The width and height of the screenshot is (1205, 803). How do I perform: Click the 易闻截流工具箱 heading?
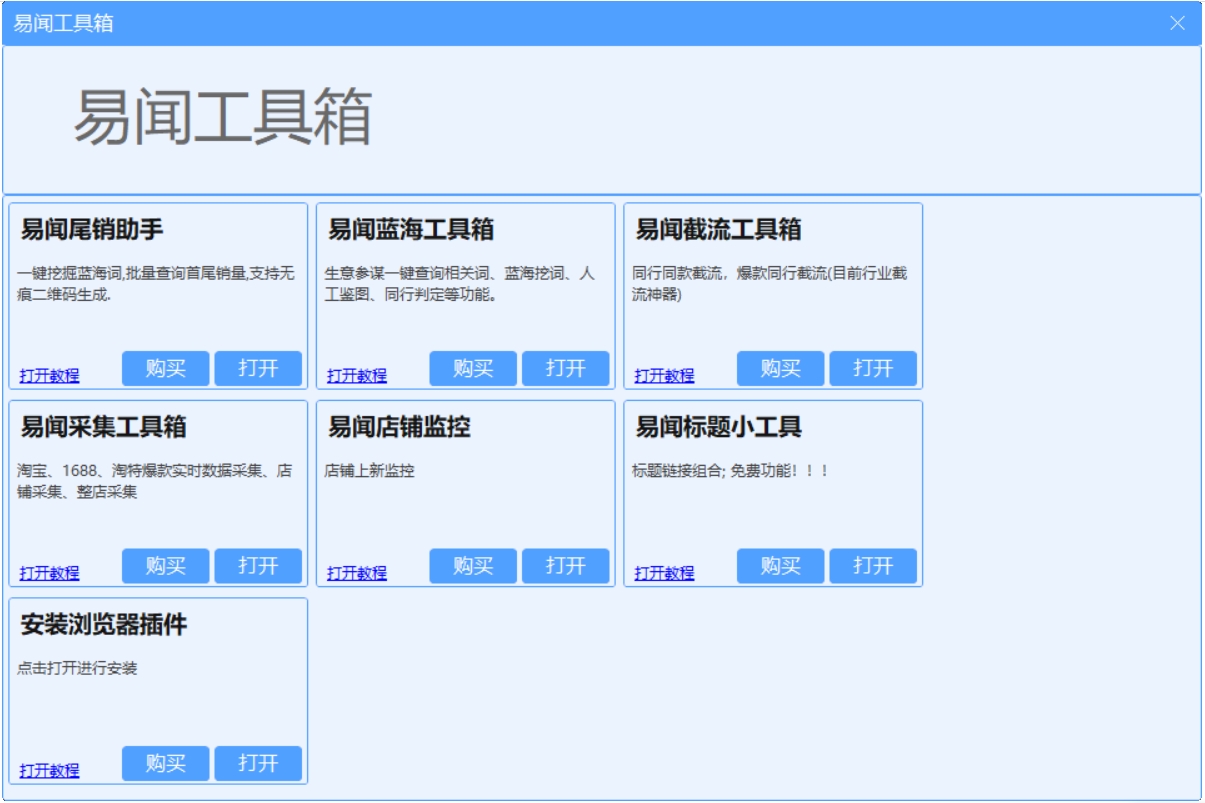719,230
